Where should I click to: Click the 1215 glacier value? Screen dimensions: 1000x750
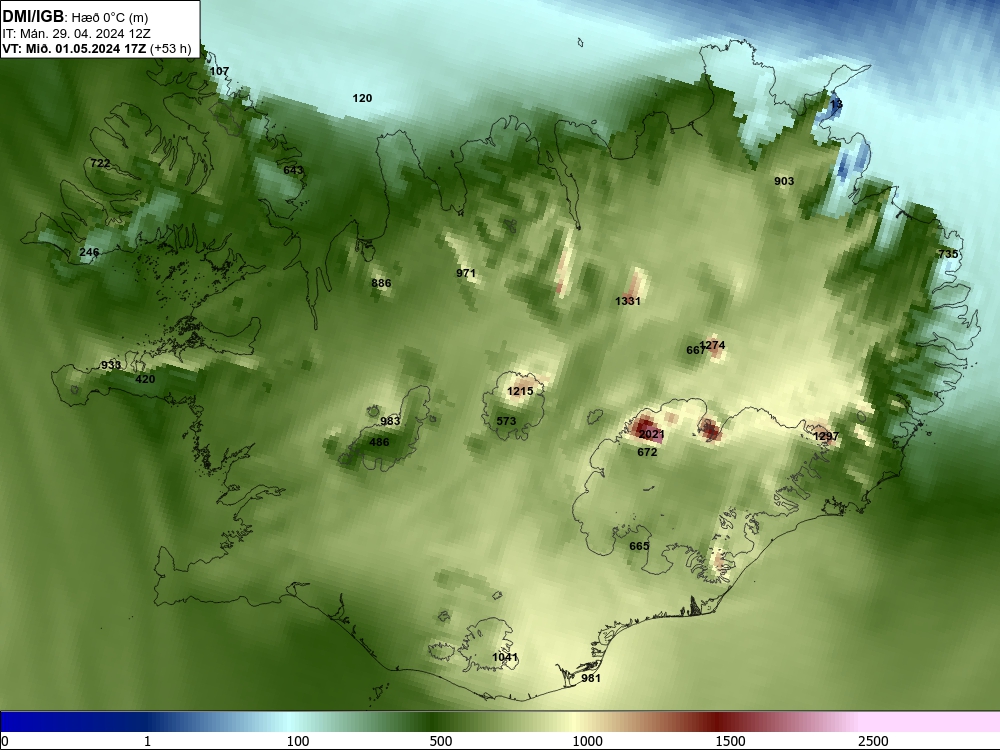[x=520, y=391]
